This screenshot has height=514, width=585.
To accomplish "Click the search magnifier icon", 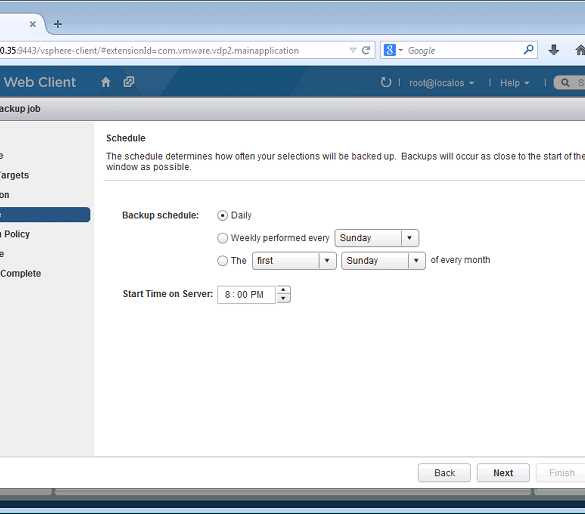I will 528,50.
